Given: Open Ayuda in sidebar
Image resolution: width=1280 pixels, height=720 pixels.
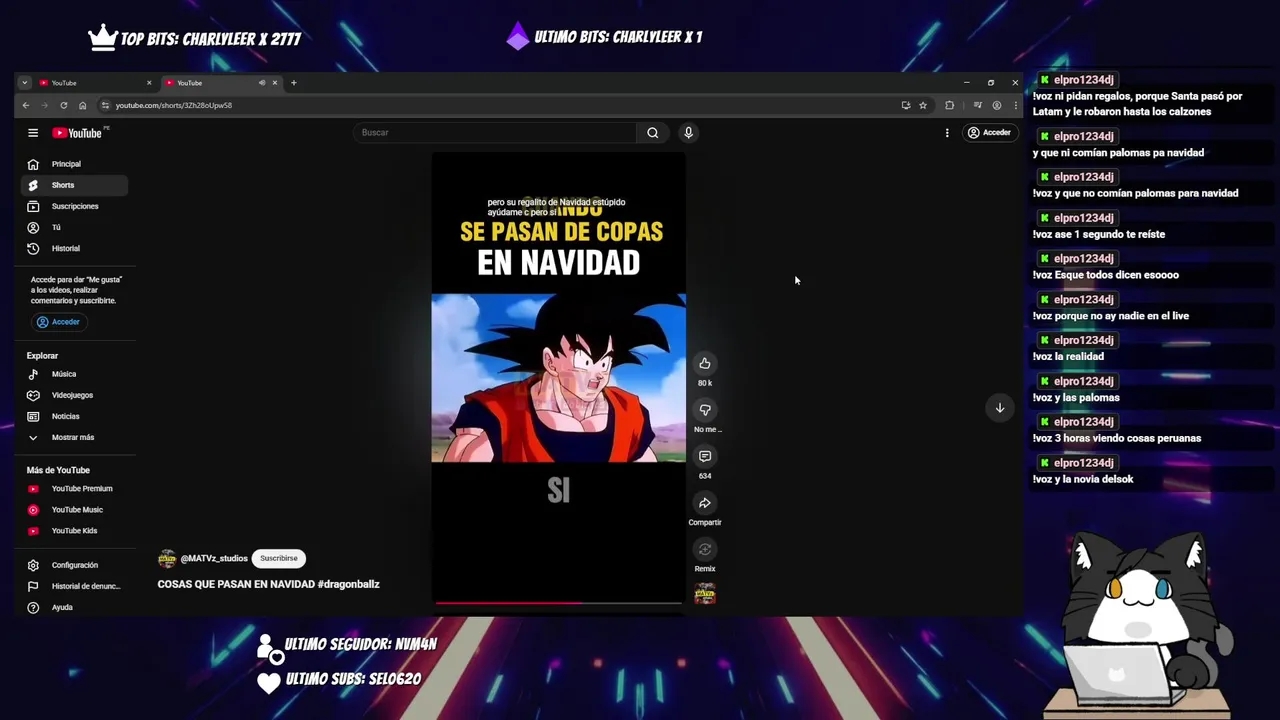Looking at the screenshot, I should (x=74, y=607).
